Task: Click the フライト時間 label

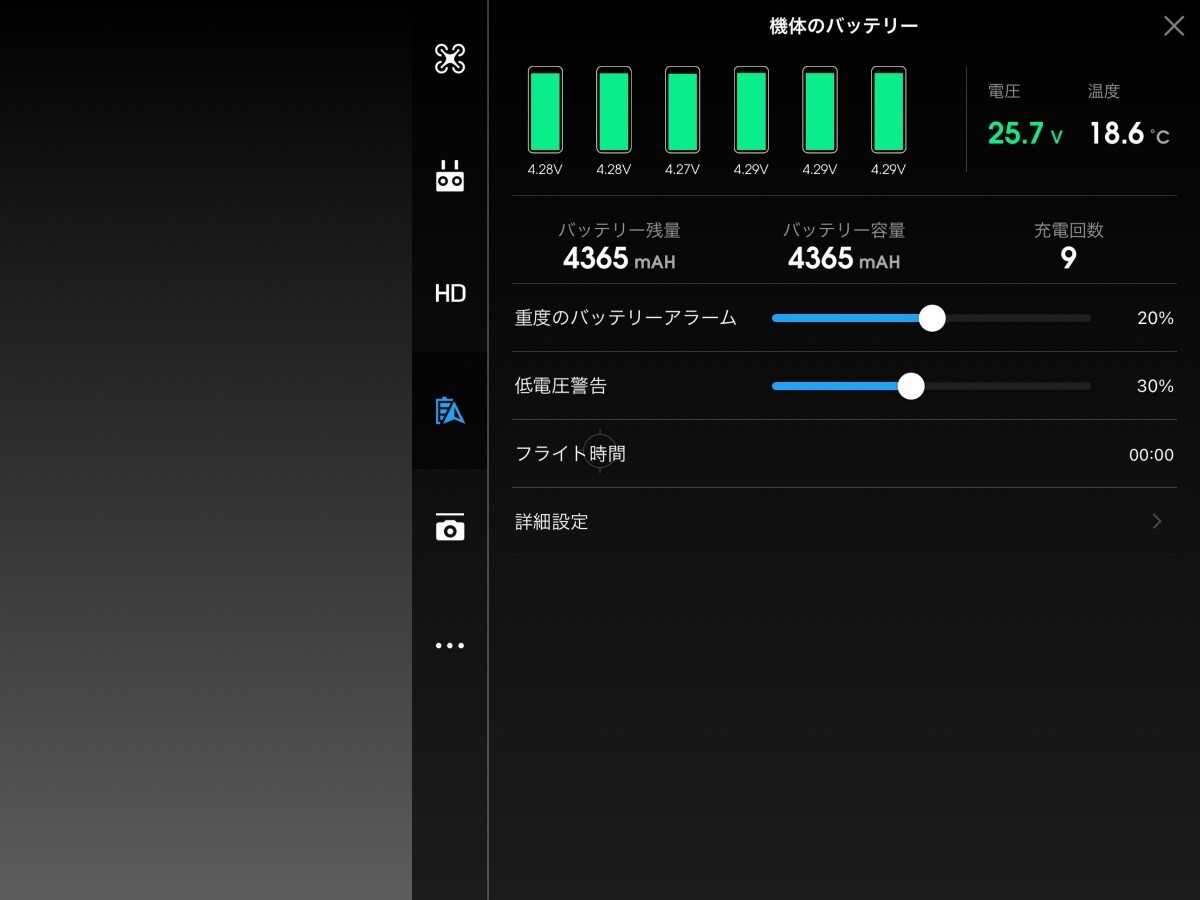Action: 570,454
